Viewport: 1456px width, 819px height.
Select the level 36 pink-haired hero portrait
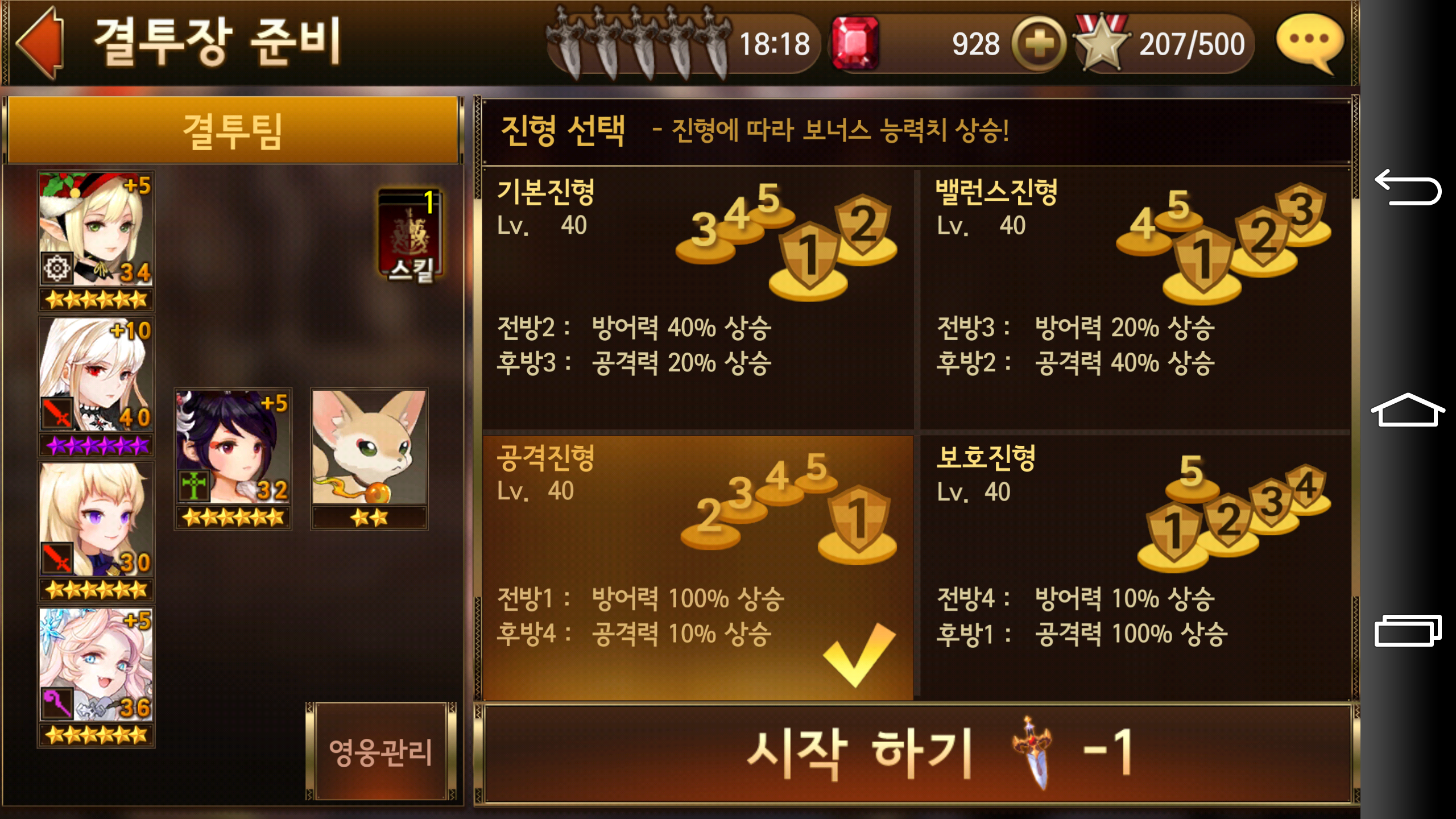click(96, 677)
